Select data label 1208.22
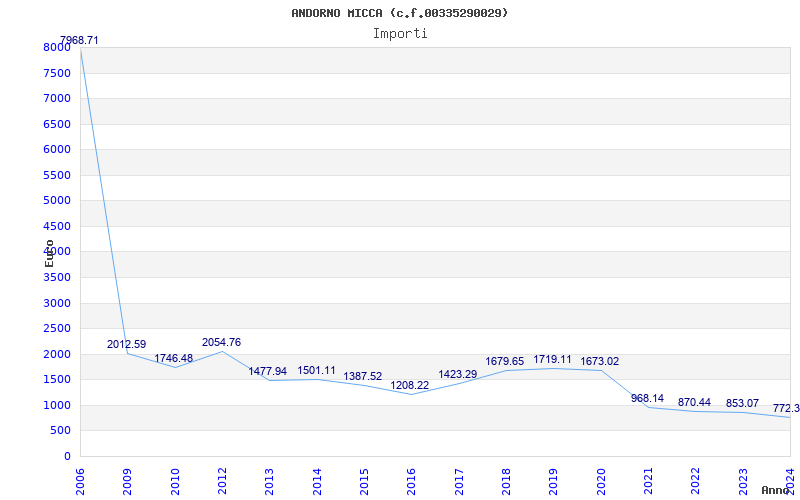Screen dimensions: 800x500 click(x=410, y=385)
